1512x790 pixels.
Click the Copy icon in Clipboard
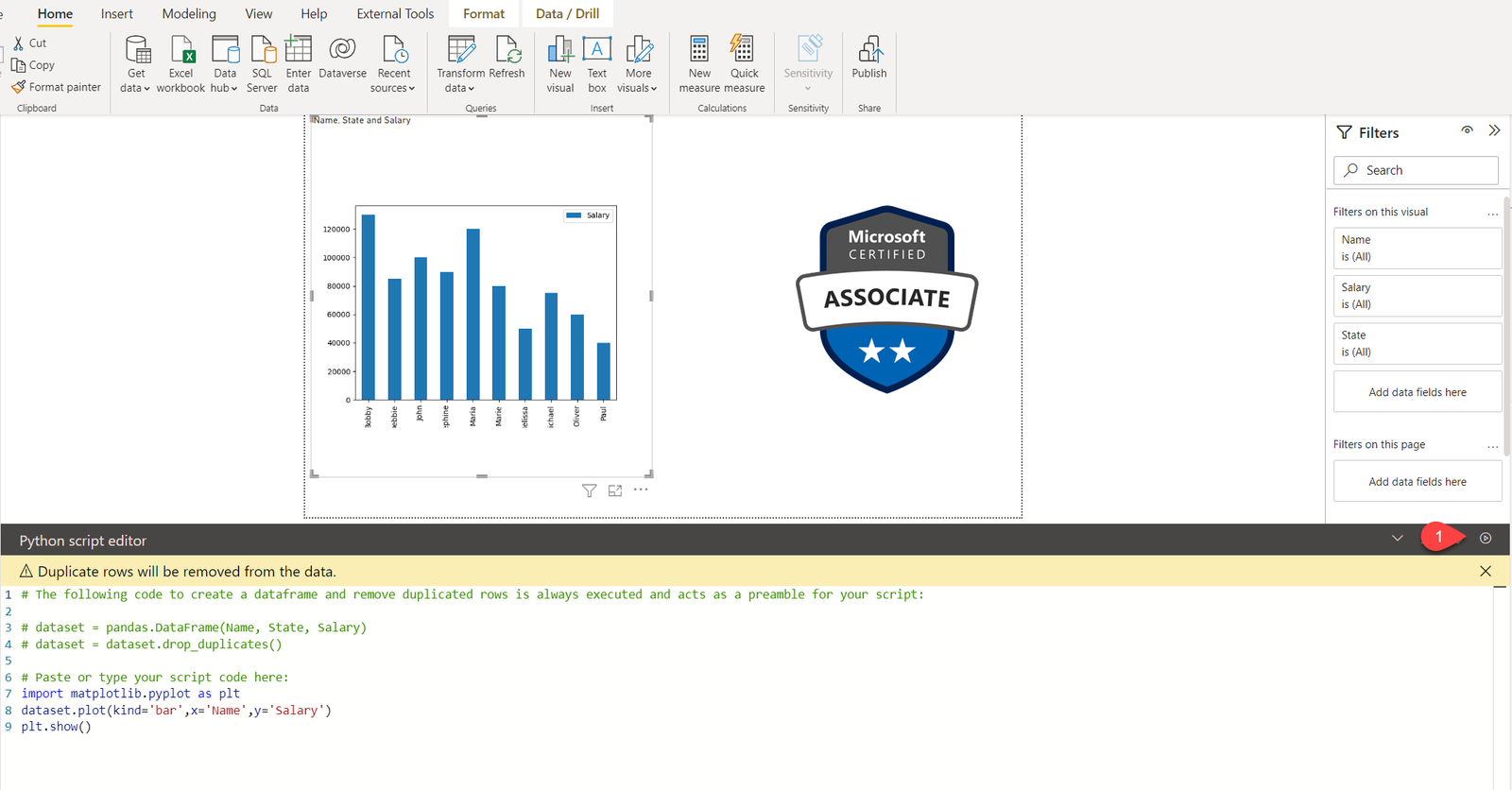point(18,65)
